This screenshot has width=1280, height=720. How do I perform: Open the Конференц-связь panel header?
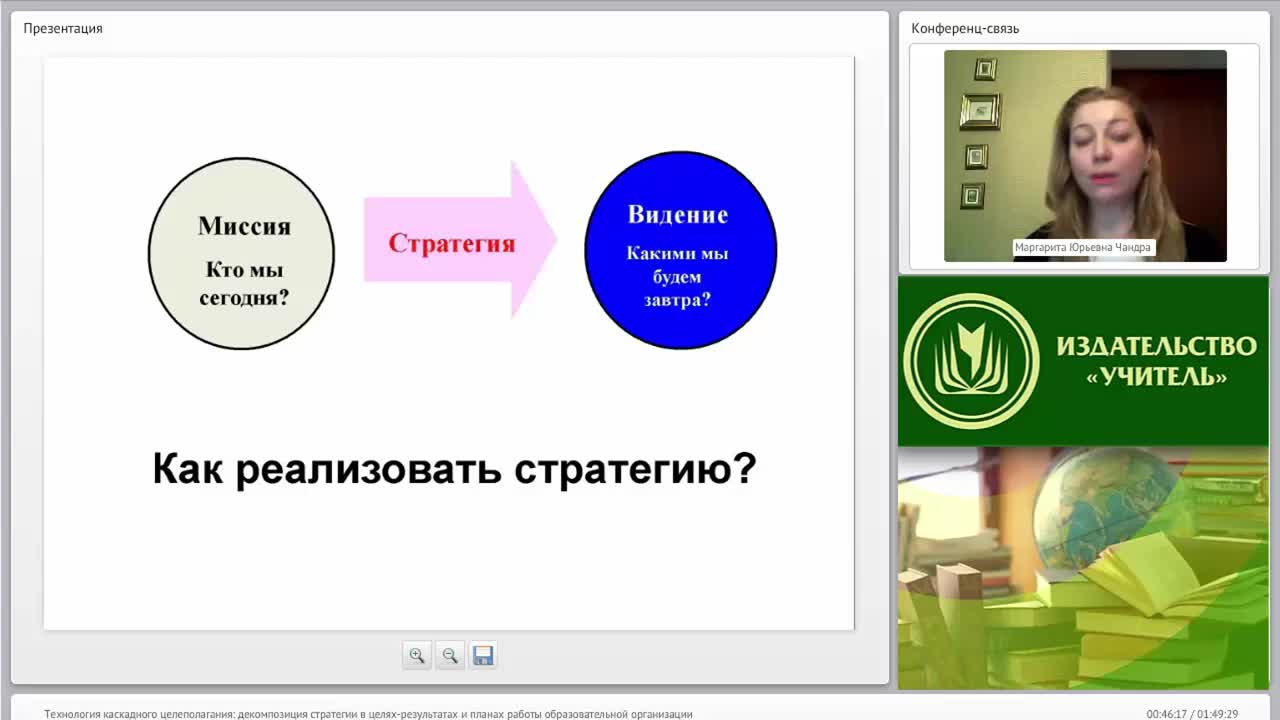coord(965,28)
